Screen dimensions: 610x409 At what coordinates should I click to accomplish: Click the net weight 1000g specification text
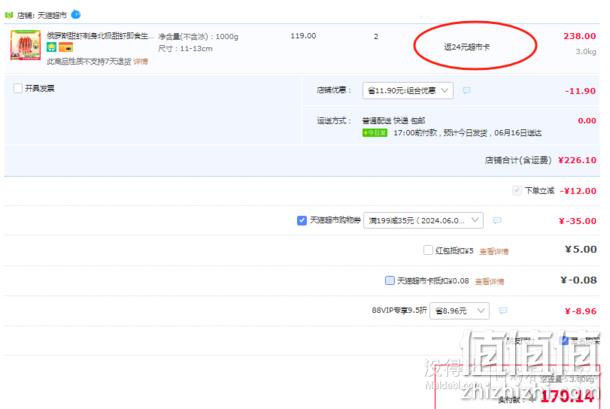point(198,37)
